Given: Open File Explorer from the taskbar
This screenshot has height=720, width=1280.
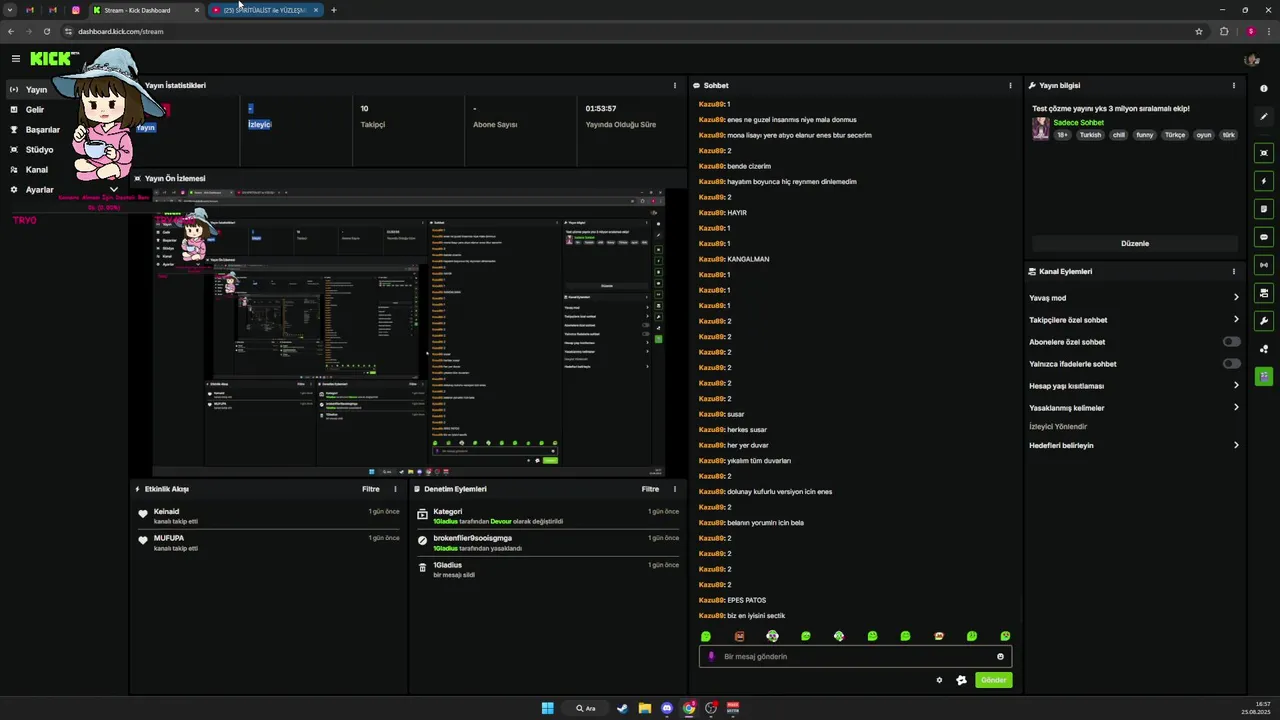Looking at the screenshot, I should point(645,708).
